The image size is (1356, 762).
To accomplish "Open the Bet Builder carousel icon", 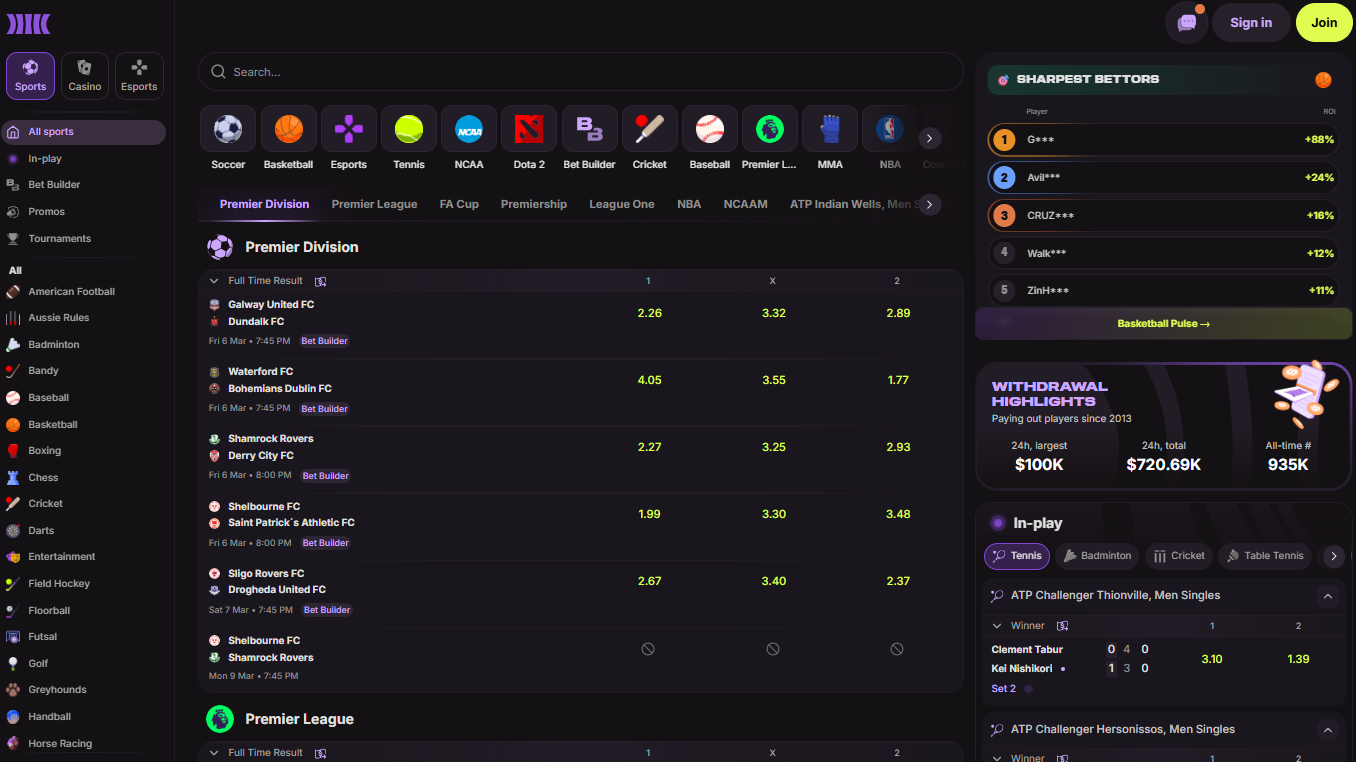I will pyautogui.click(x=589, y=130).
